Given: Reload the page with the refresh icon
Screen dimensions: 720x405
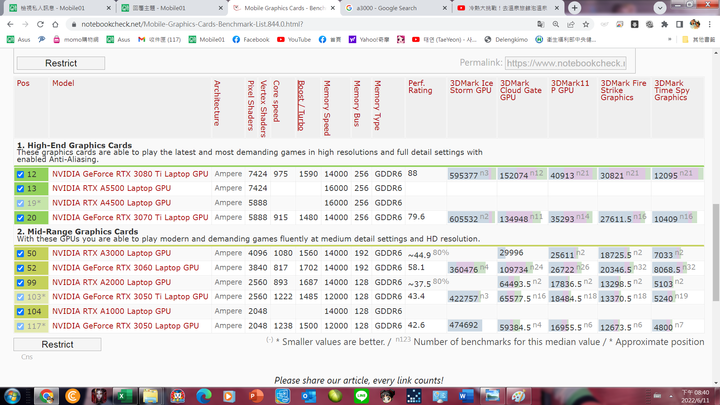Looking at the screenshot, I should pos(40,24).
